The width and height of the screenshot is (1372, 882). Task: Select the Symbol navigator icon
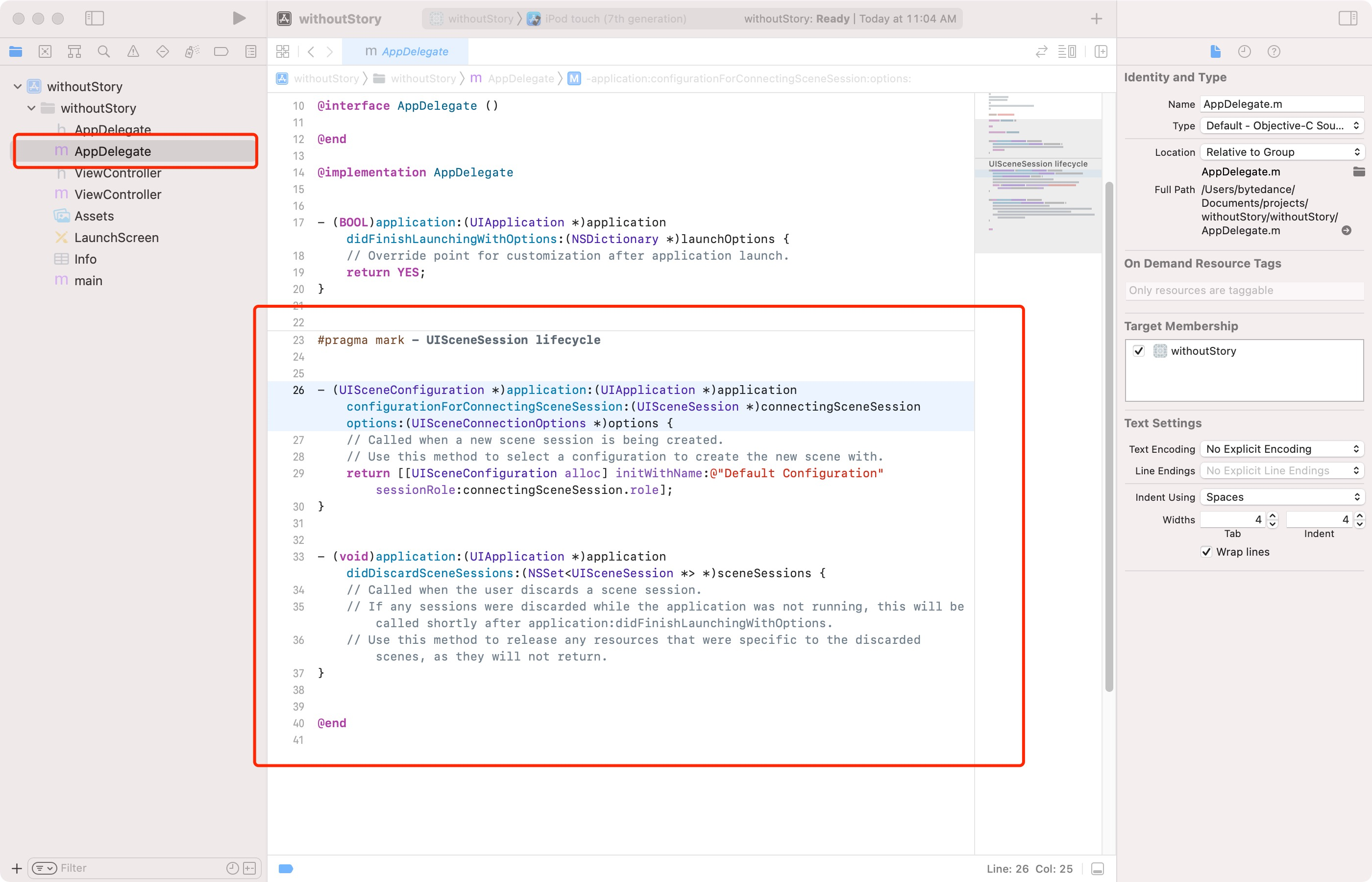[x=74, y=51]
